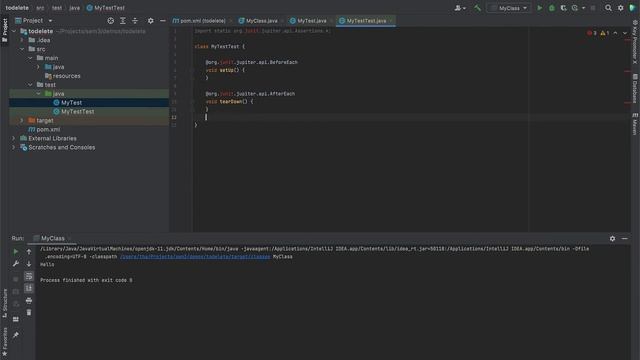Screen dimensions: 640x360
Task: Toggle soft-wrap in Run console
Action: click(x=29, y=276)
